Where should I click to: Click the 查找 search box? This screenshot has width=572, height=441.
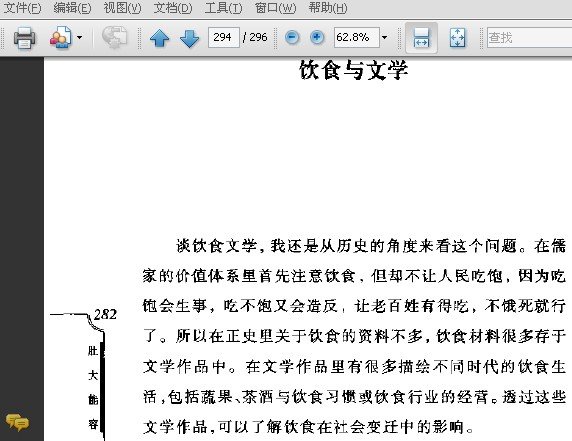[529, 37]
